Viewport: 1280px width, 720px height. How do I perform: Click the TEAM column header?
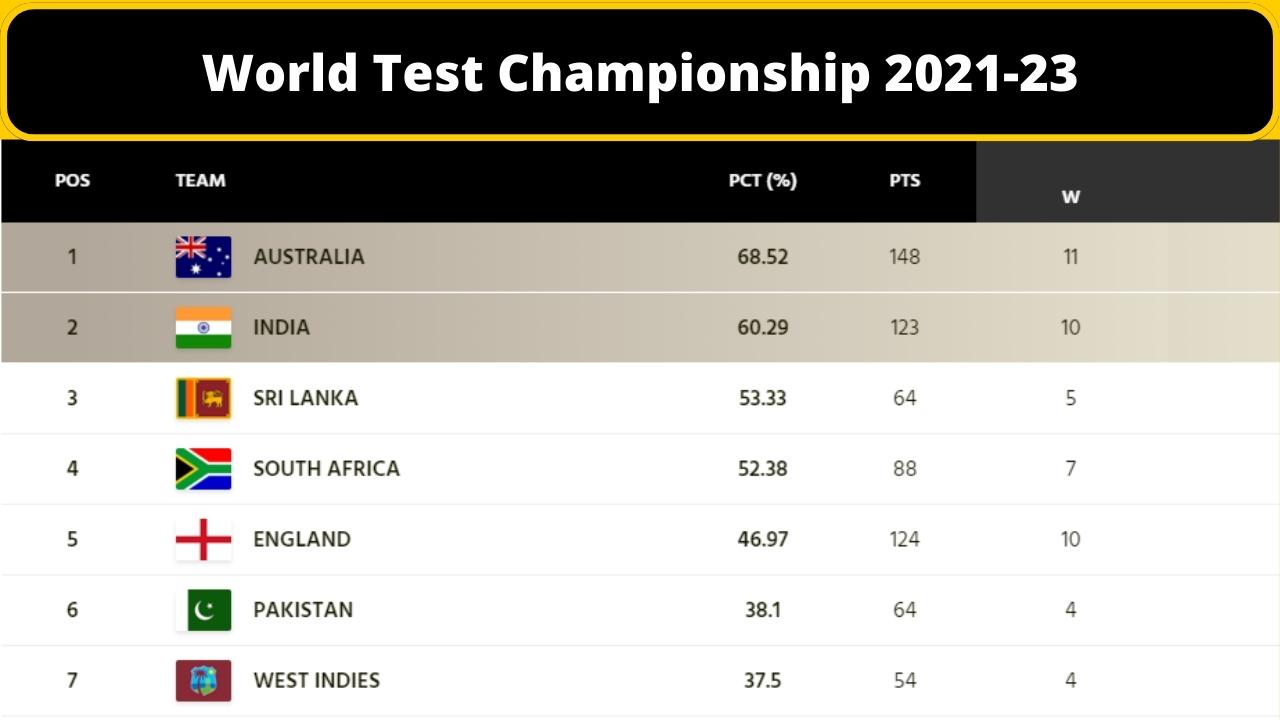(x=200, y=181)
